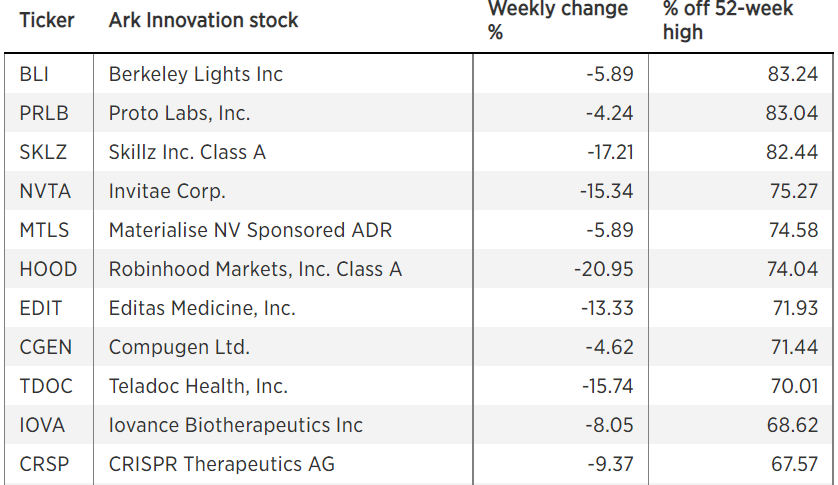Select Invitae Corp. 52-week value 75.27
The image size is (838, 485).
[794, 191]
